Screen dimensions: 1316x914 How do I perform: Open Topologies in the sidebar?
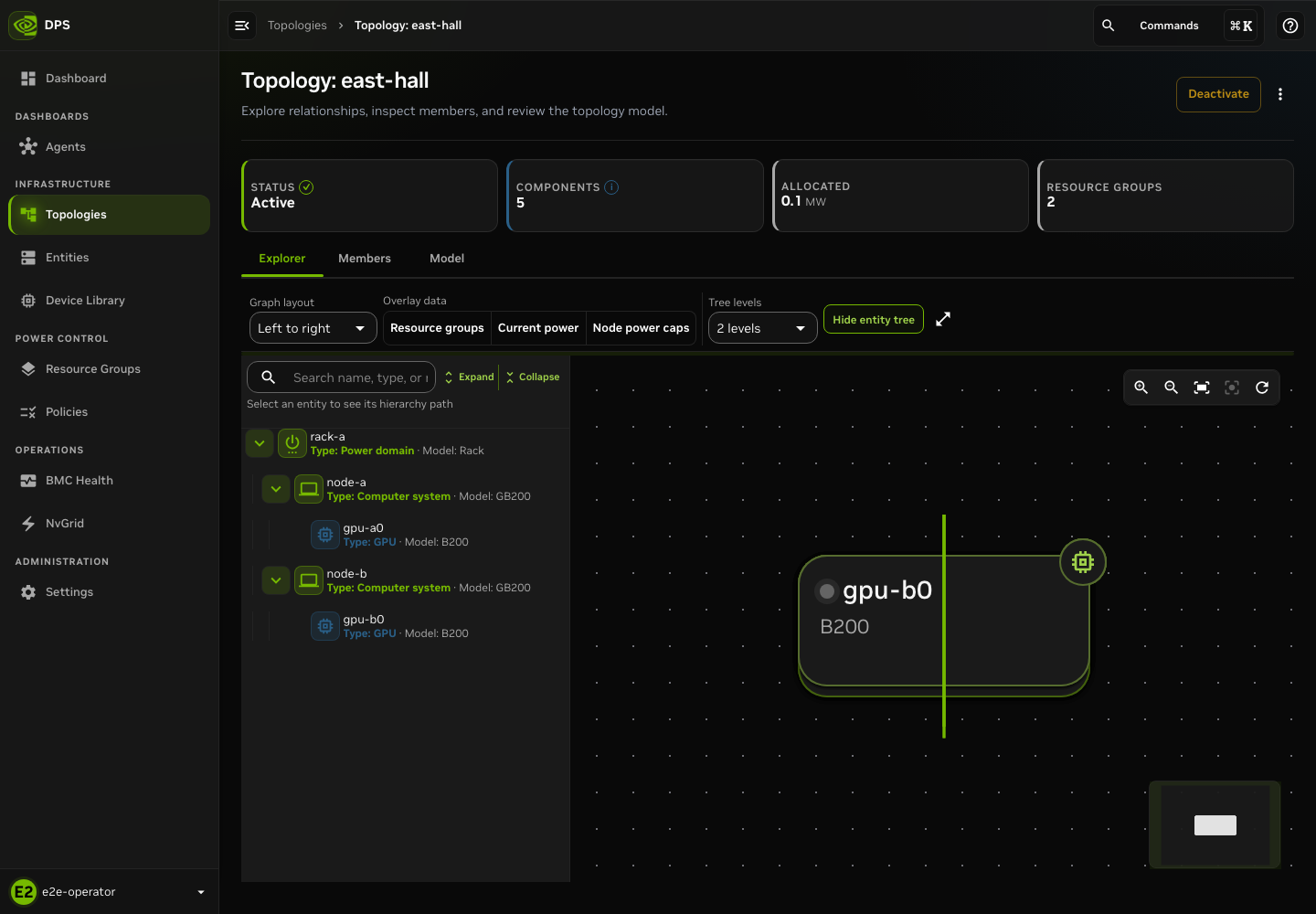pos(110,215)
